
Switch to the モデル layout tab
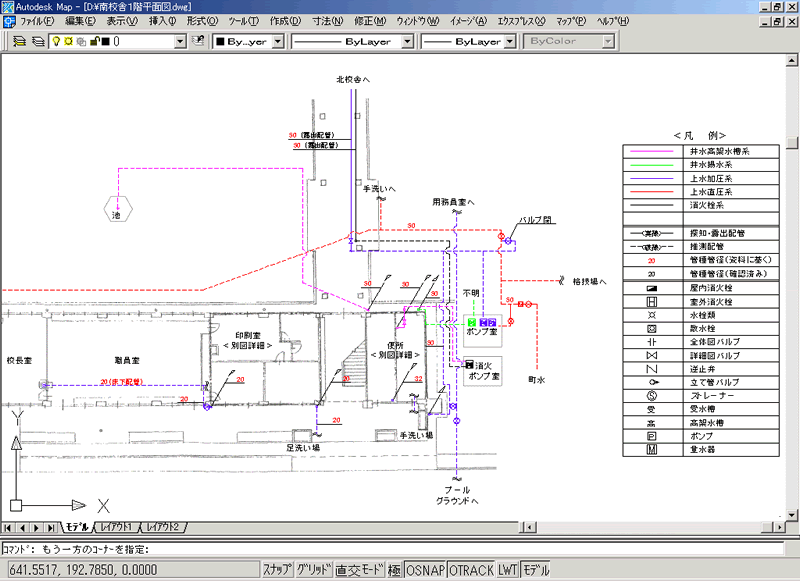77,527
